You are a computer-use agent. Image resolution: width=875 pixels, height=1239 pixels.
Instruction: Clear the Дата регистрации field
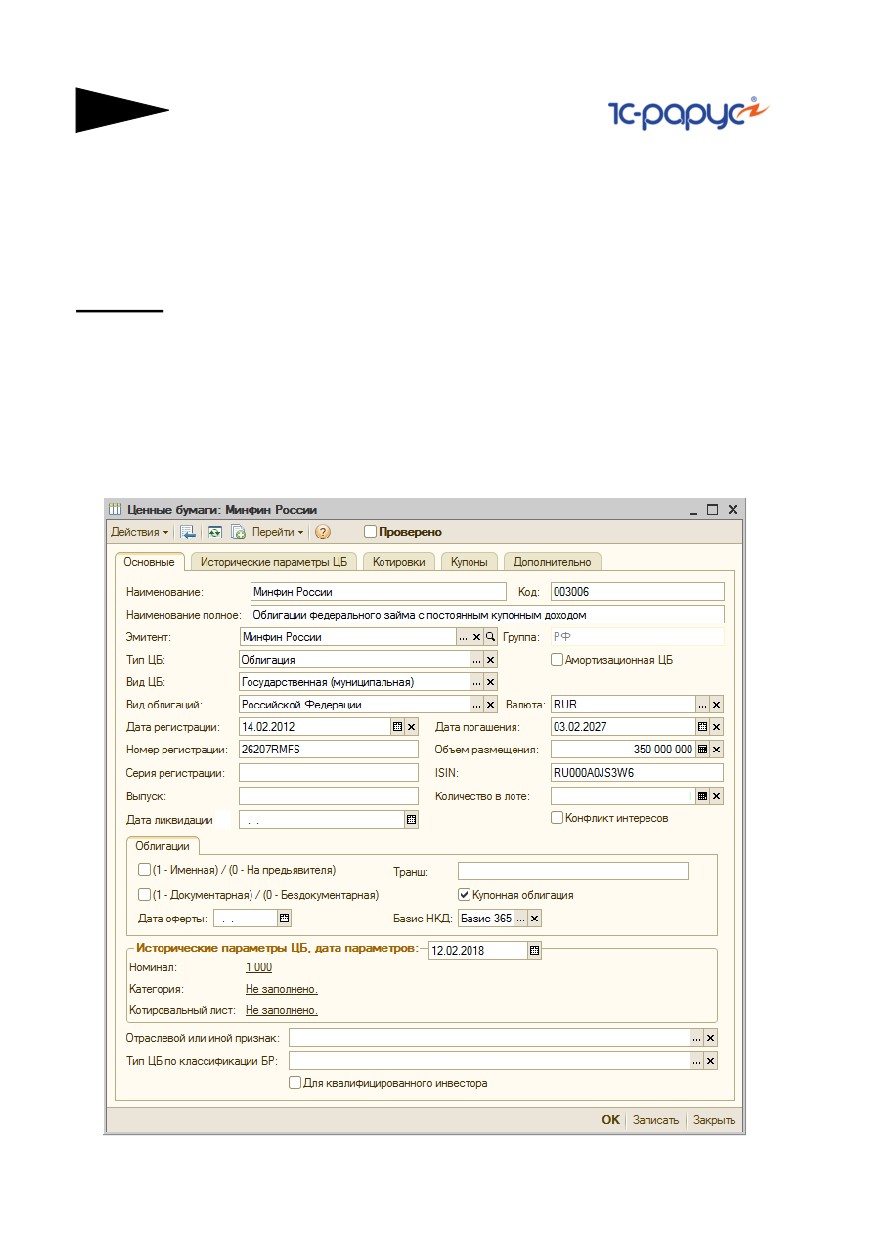coord(411,727)
